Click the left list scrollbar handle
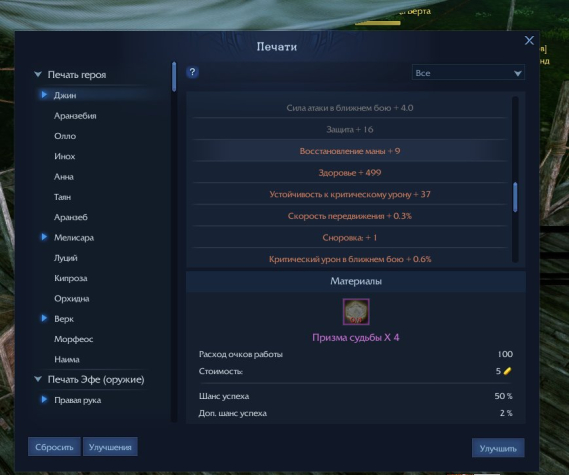The image size is (569, 475). pyautogui.click(x=174, y=77)
